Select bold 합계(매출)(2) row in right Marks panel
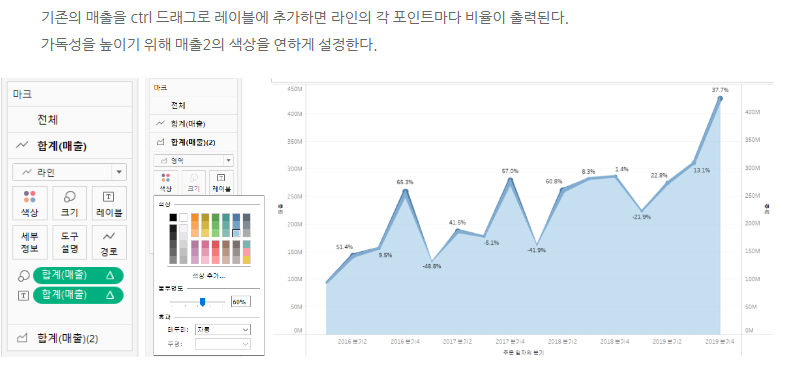This screenshot has height=367, width=801. (x=194, y=142)
